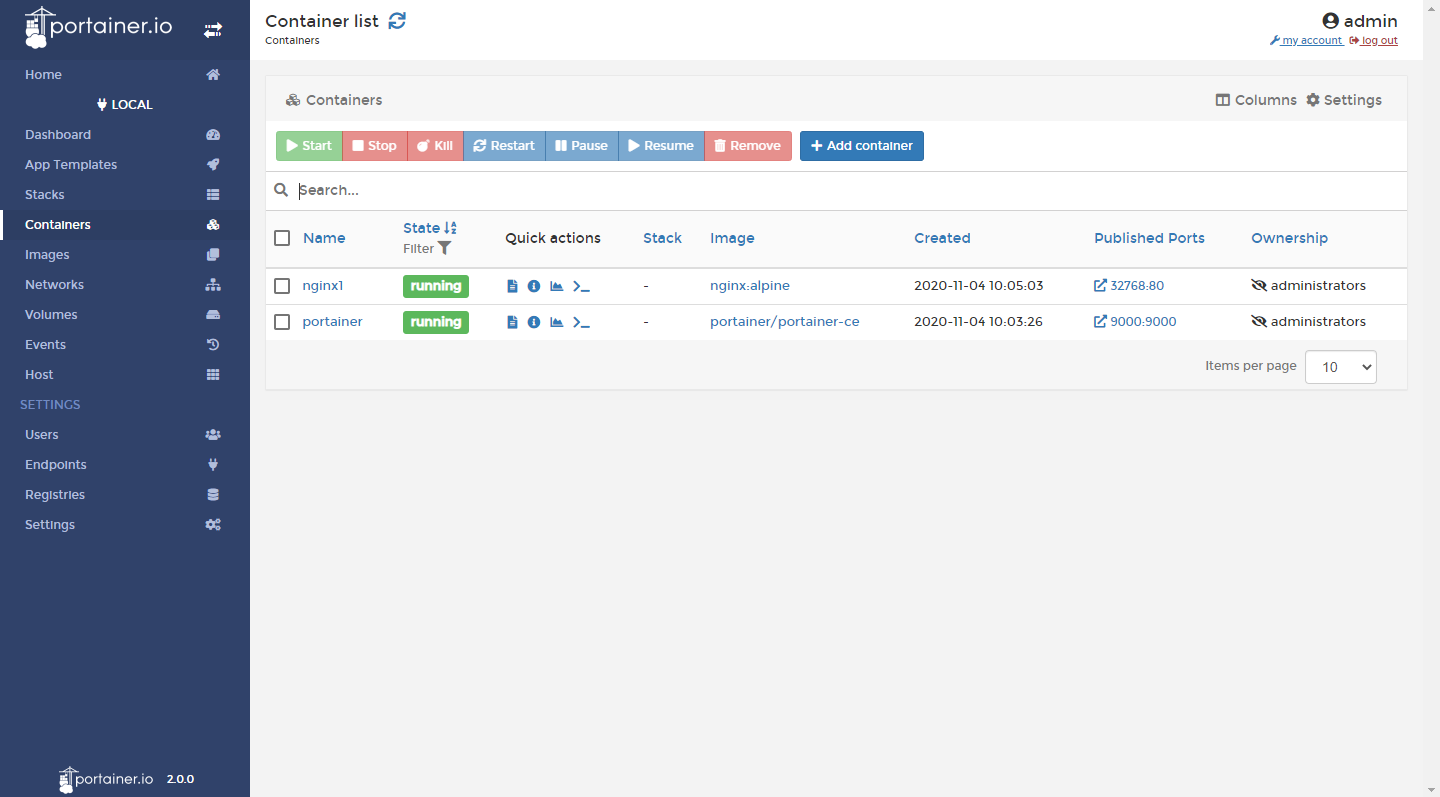Toggle the select-all containers checkbox
This screenshot has width=1440, height=797.
tap(282, 238)
